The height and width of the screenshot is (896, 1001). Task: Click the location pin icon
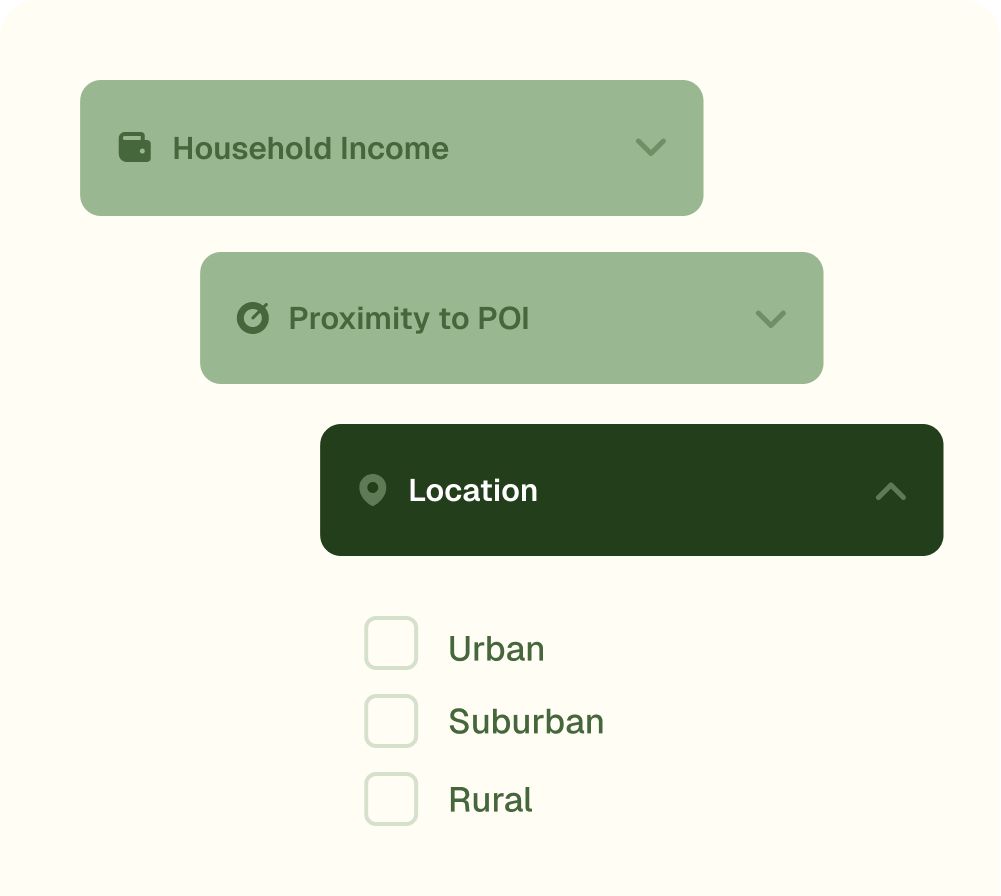372,490
